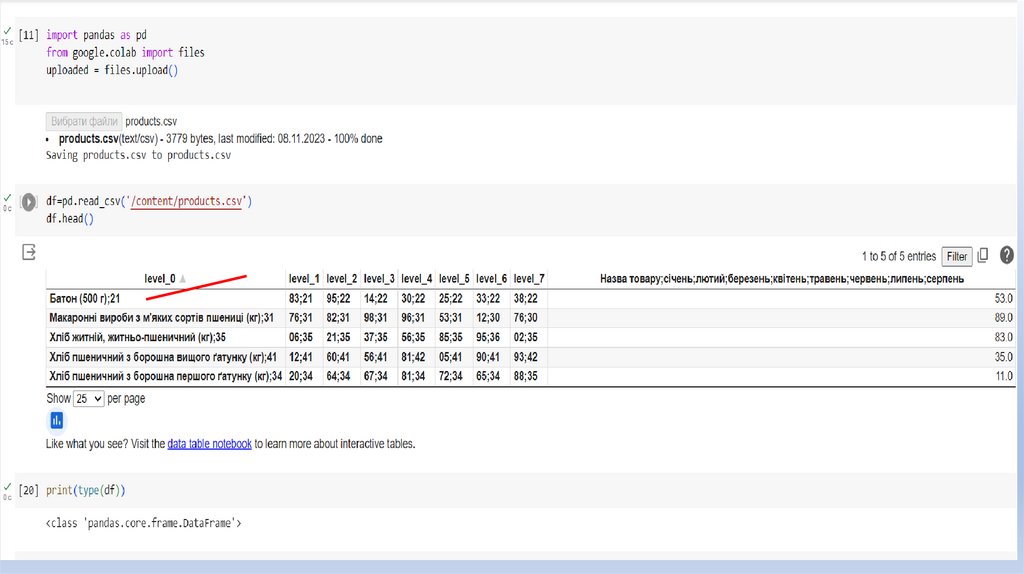Screen dimensions: 1024x574
Task: Open the data table notebook link
Action: [x=210, y=443]
